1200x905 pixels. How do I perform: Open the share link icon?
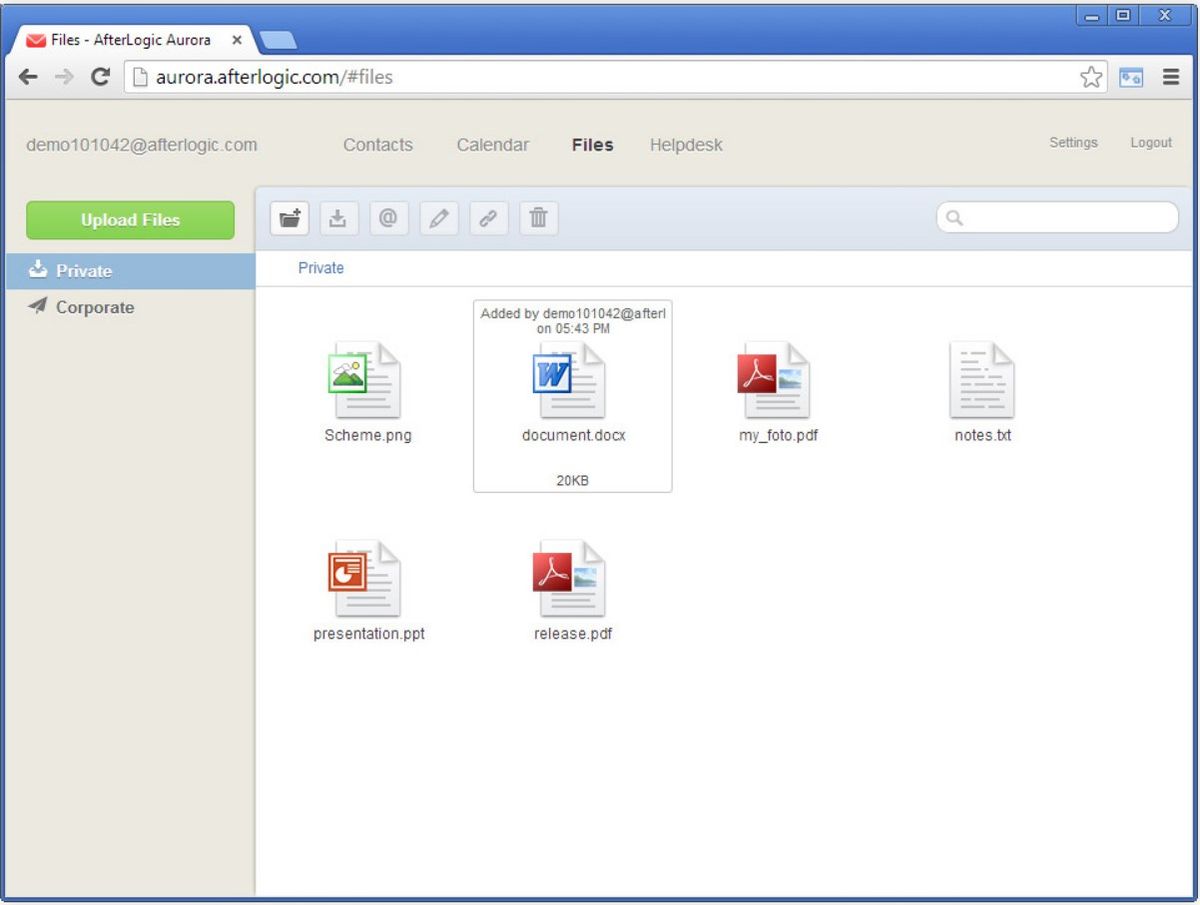point(488,218)
